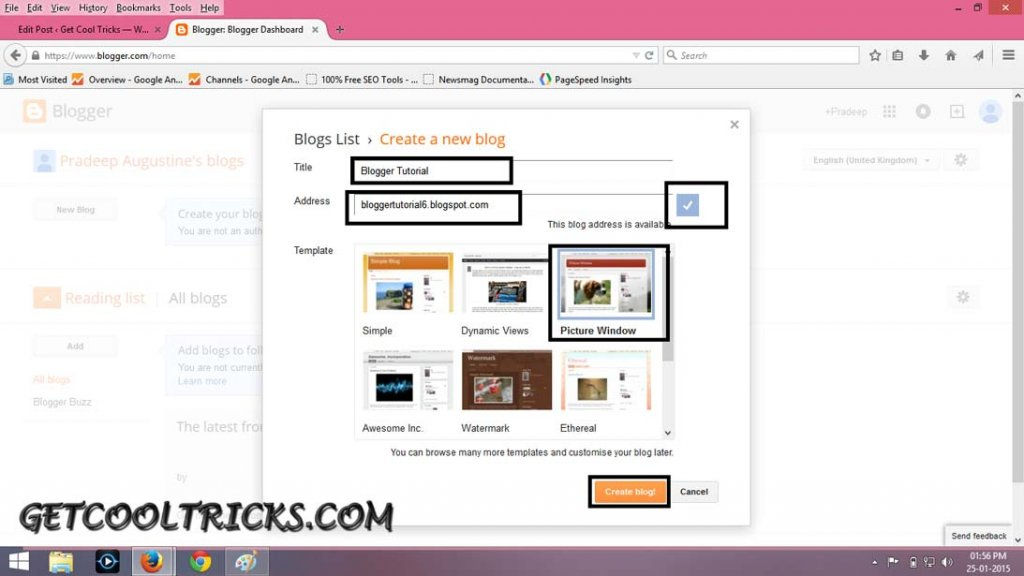The width and height of the screenshot is (1024, 576).
Task: Open the File menu
Action: [x=11, y=8]
